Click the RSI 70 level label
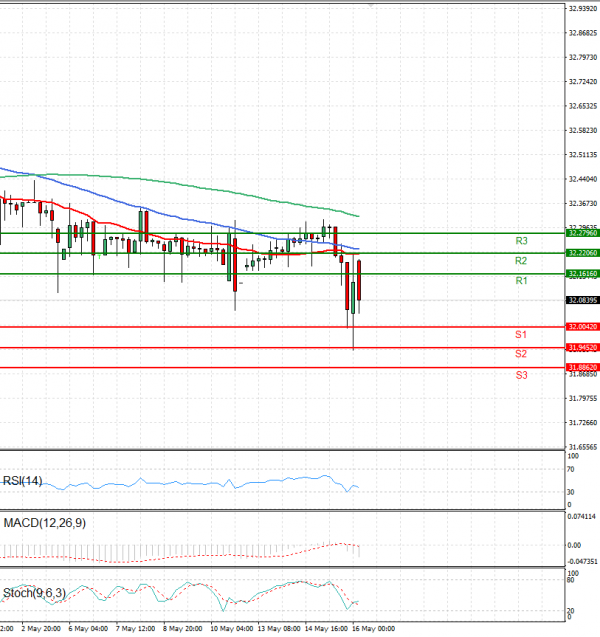 click(x=571, y=469)
